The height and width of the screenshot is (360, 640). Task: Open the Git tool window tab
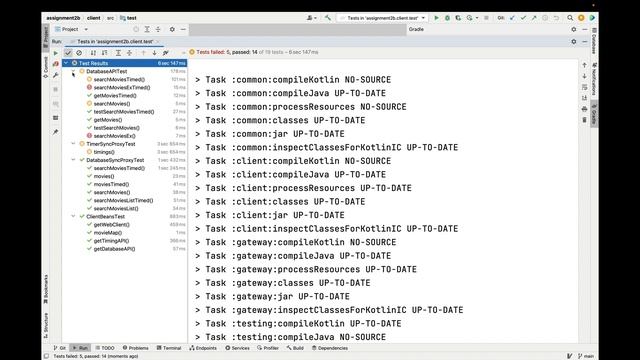tap(60, 348)
